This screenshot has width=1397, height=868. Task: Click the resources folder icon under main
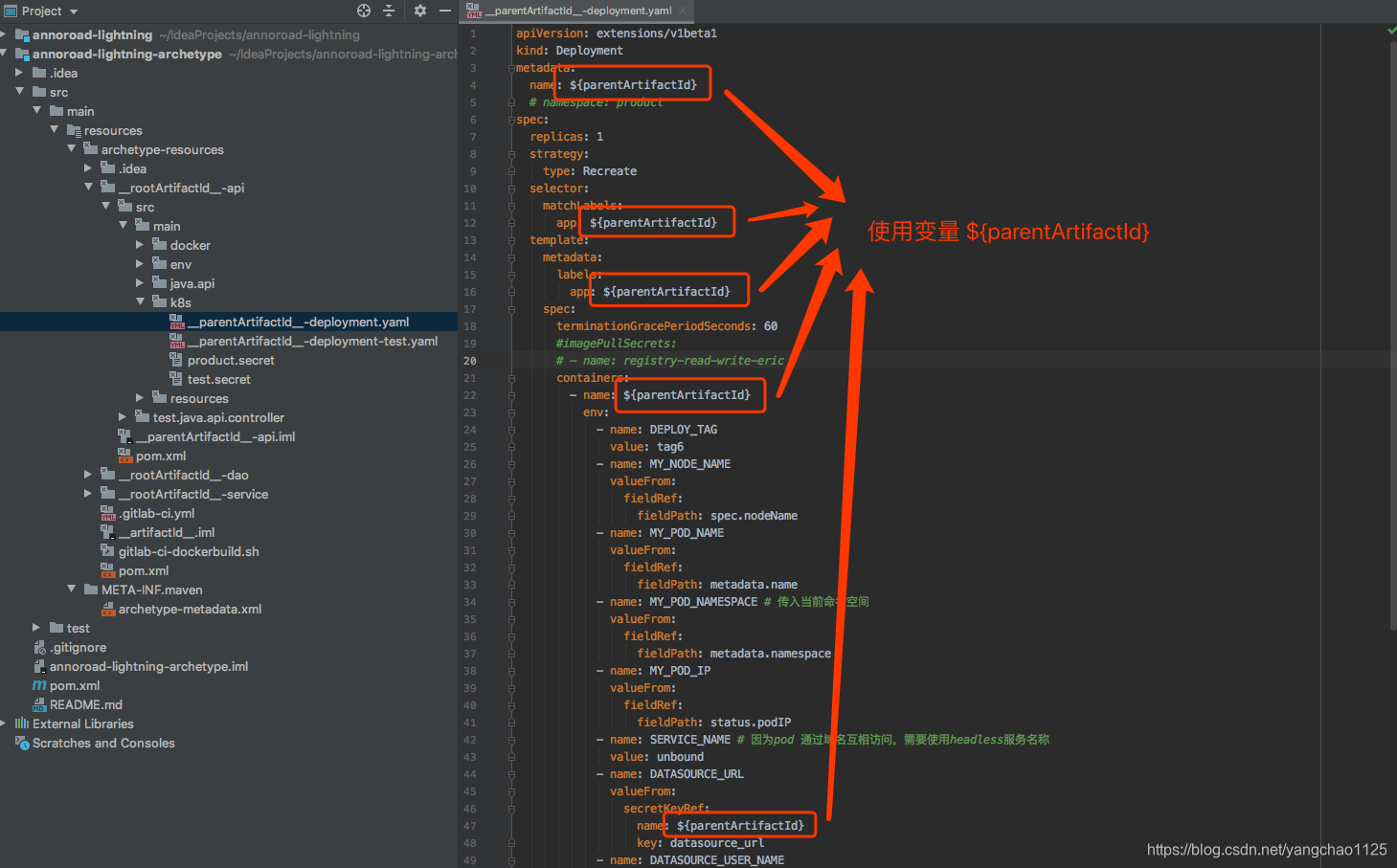pos(74,130)
